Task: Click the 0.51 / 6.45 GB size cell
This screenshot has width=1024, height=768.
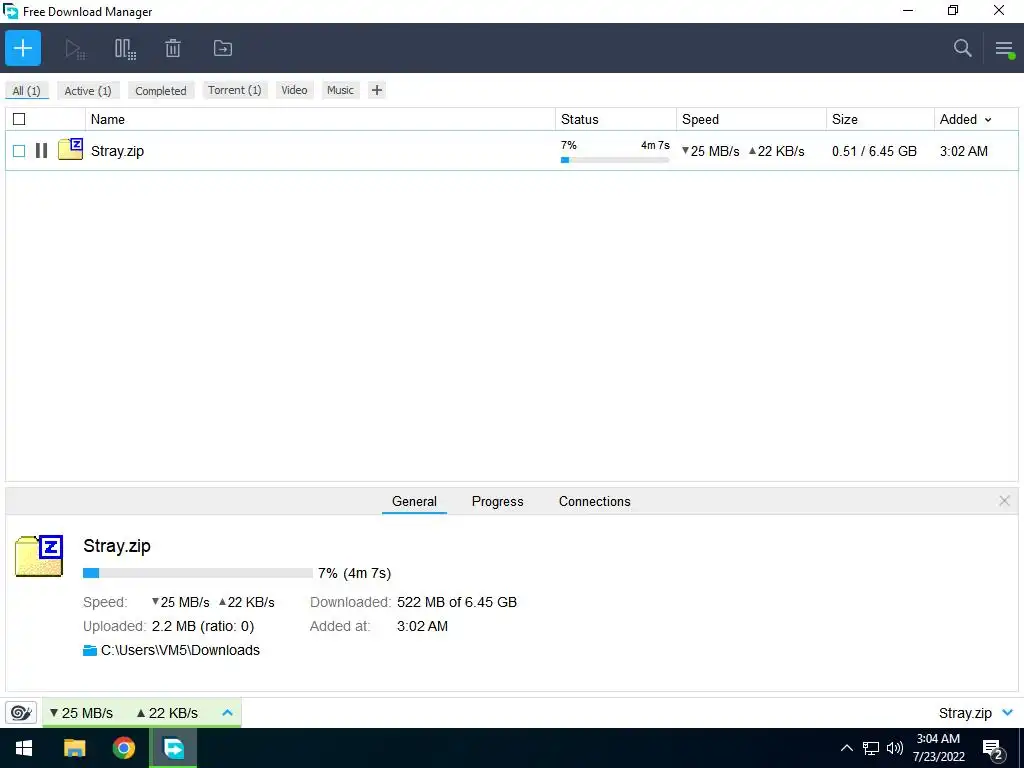Action: pos(874,152)
